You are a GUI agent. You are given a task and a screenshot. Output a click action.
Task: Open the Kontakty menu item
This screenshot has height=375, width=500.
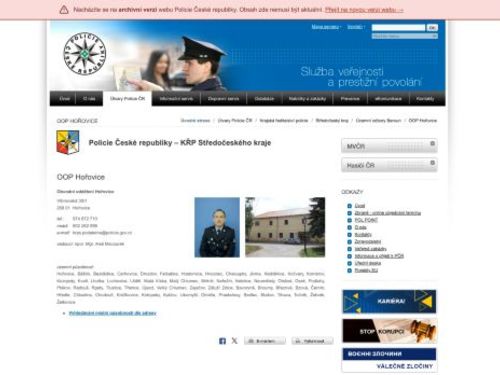[425, 99]
